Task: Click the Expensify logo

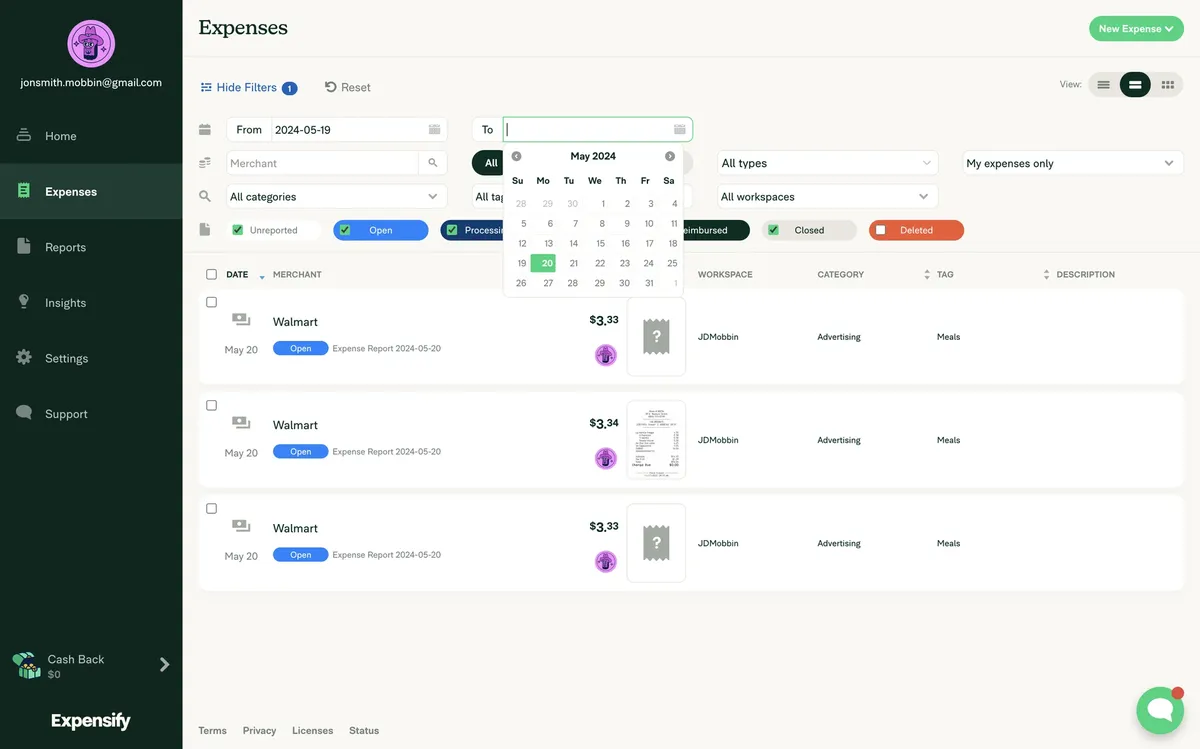Action: pyautogui.click(x=91, y=721)
